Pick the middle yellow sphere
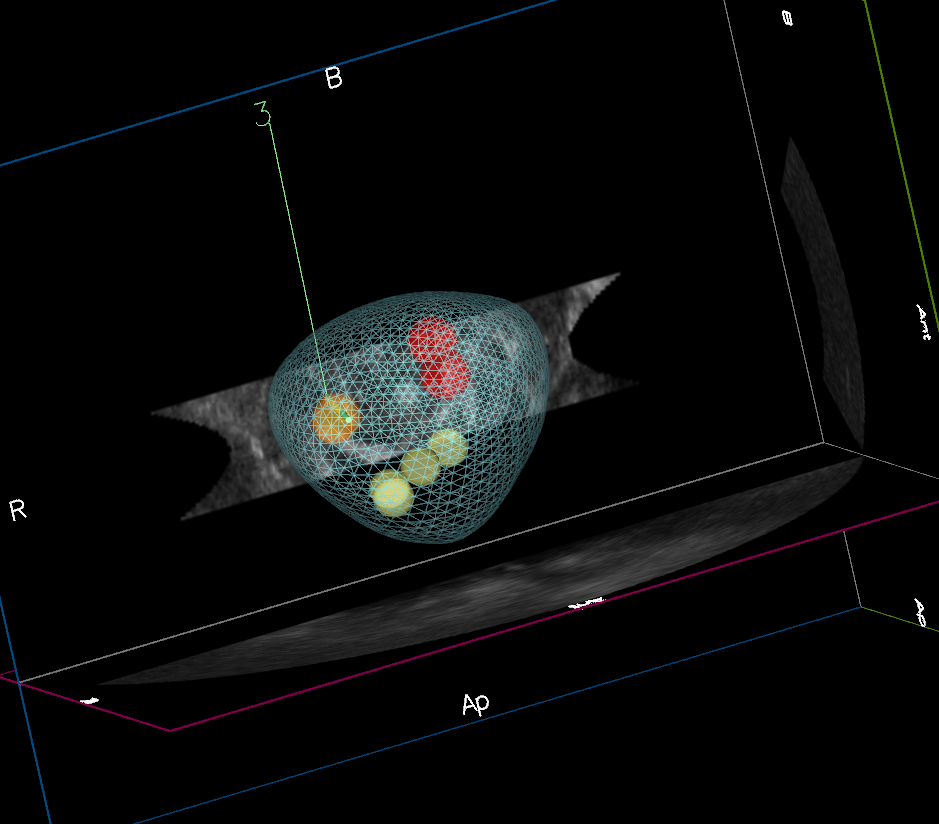 pos(421,466)
